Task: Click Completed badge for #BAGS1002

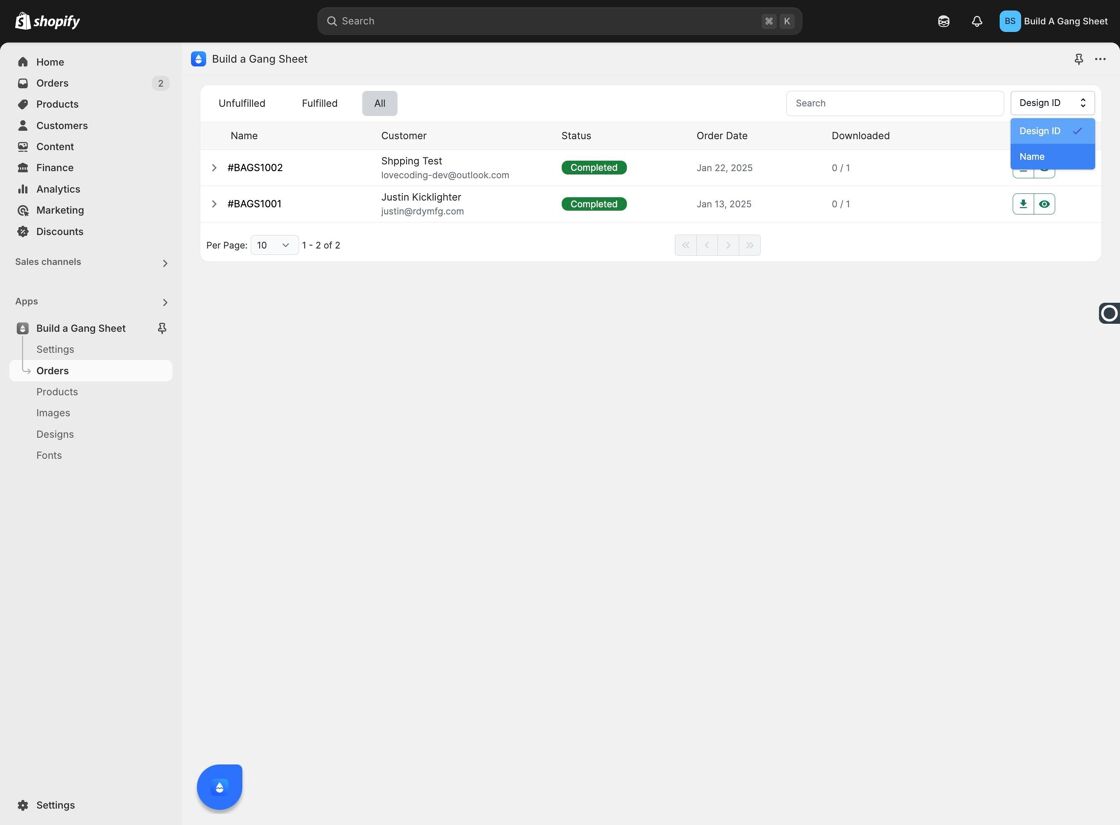Action: [594, 168]
